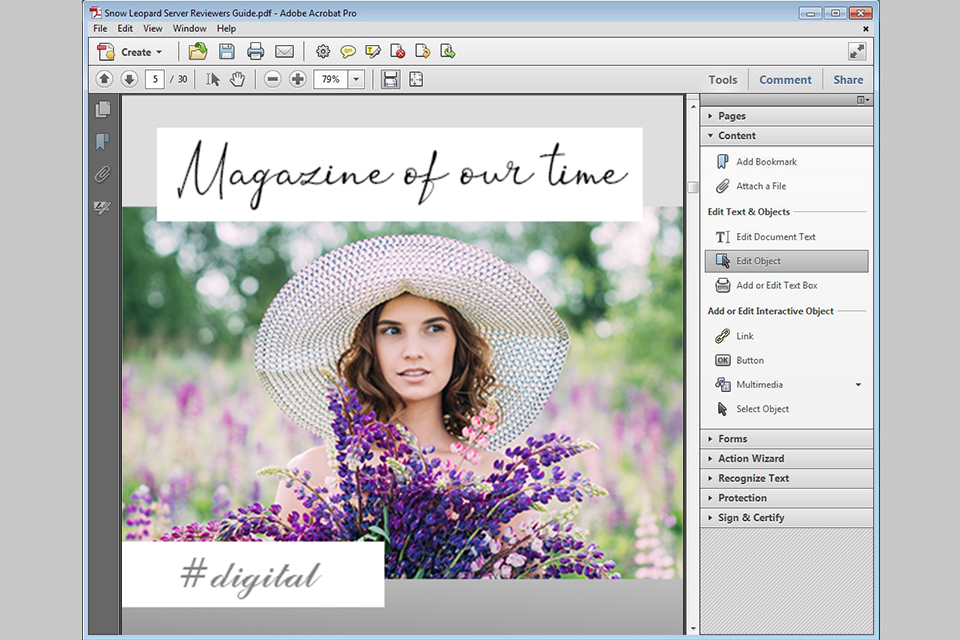Click the zoom percentage field showing 79%
Viewport: 960px width, 640px height.
[331, 79]
